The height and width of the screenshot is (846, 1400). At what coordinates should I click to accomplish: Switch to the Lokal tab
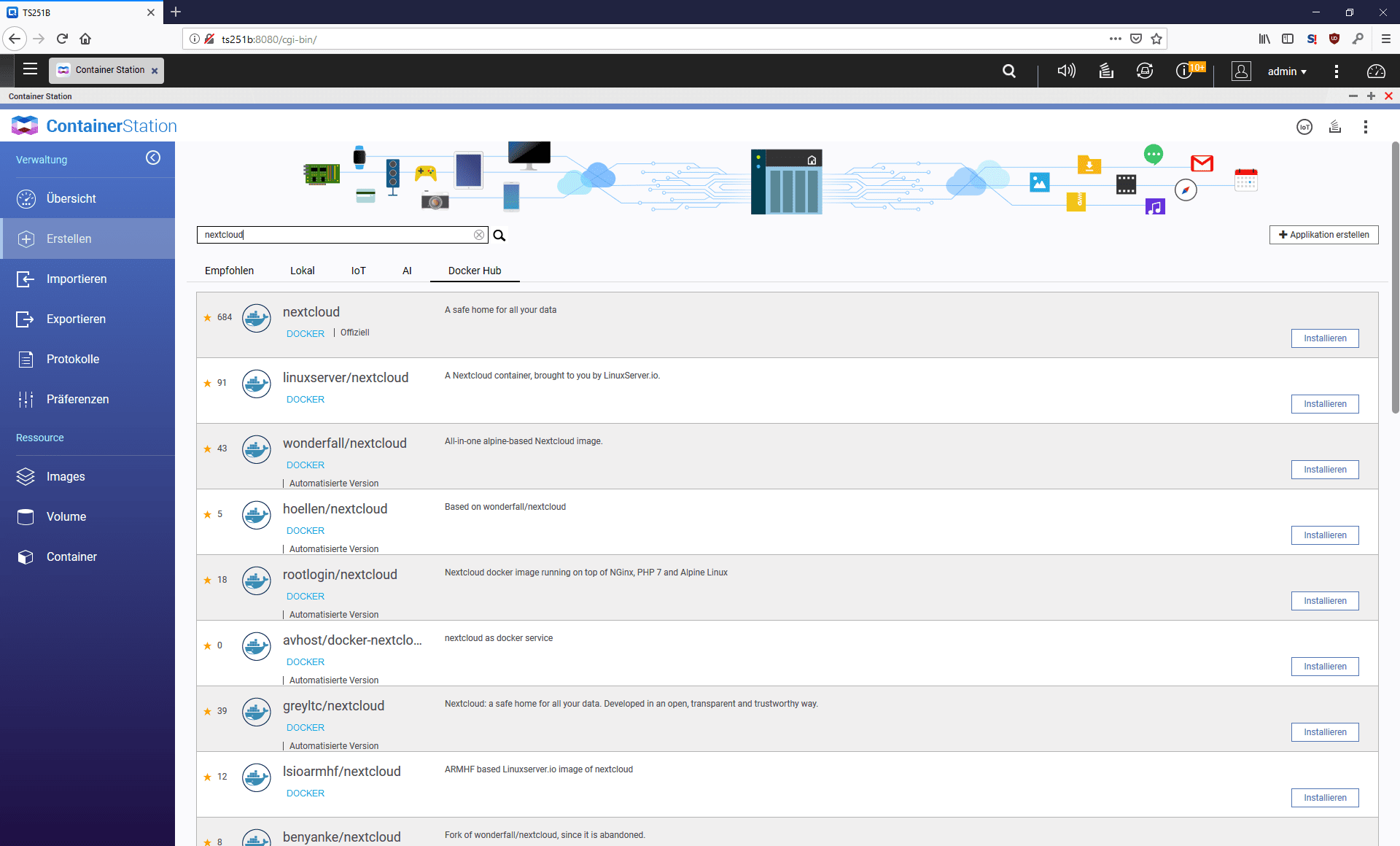coord(302,271)
